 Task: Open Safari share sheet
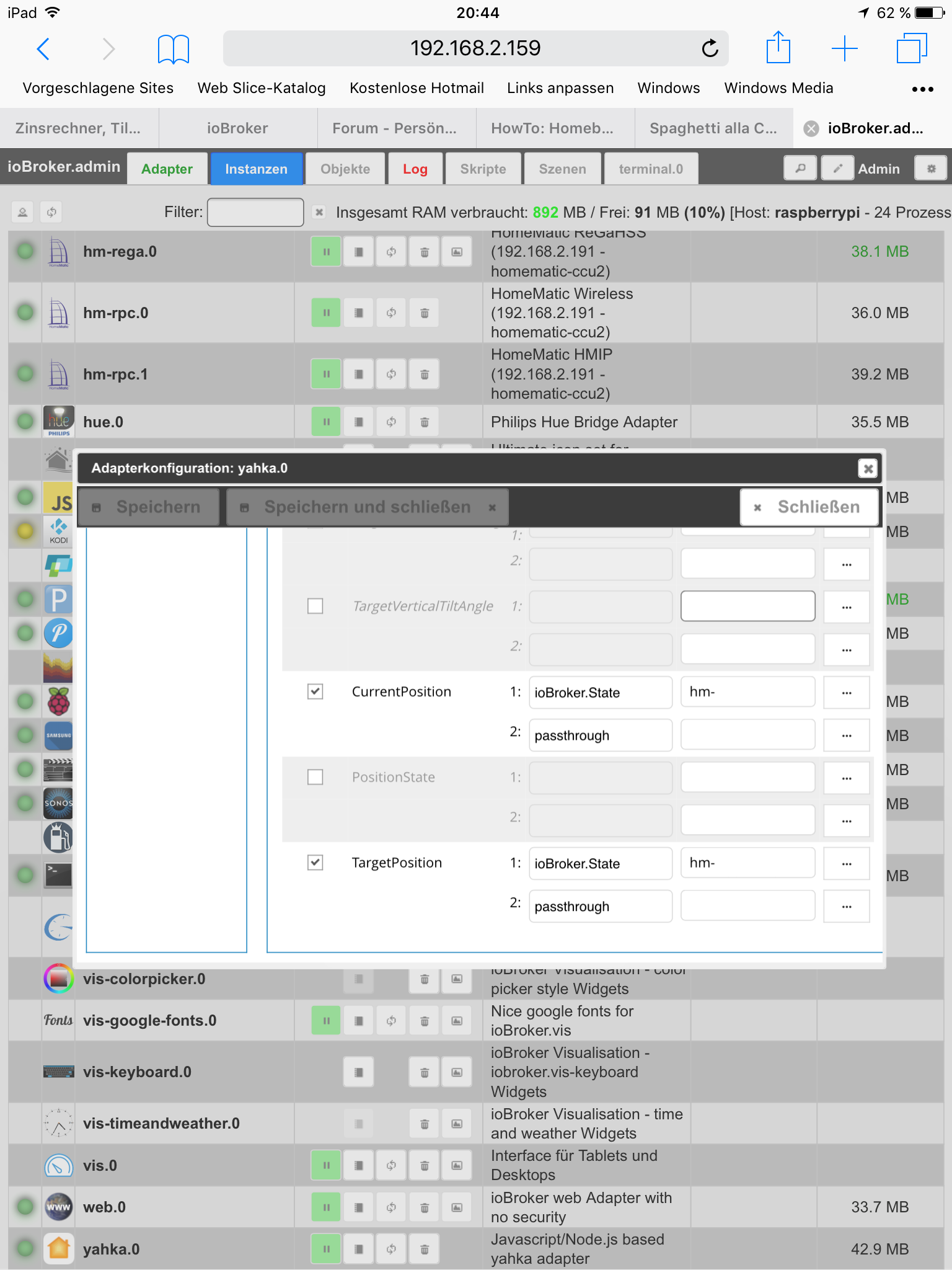point(778,47)
